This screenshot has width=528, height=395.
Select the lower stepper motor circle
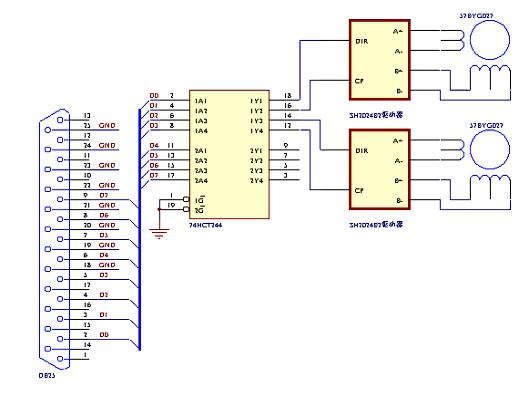490,150
